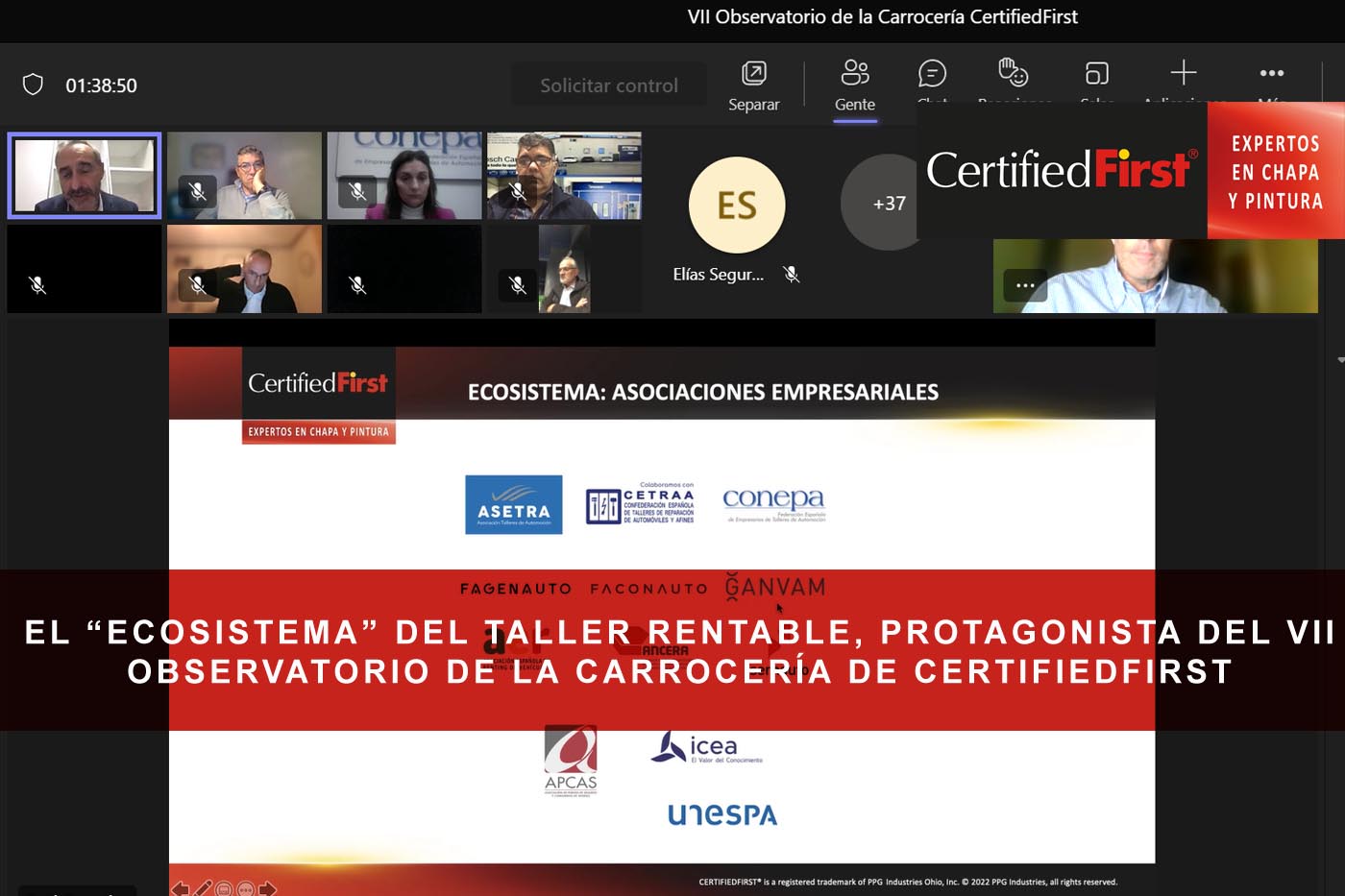Toggle the mute icon on the top-left participant tile
This screenshot has height=896, width=1345.
click(x=37, y=285)
